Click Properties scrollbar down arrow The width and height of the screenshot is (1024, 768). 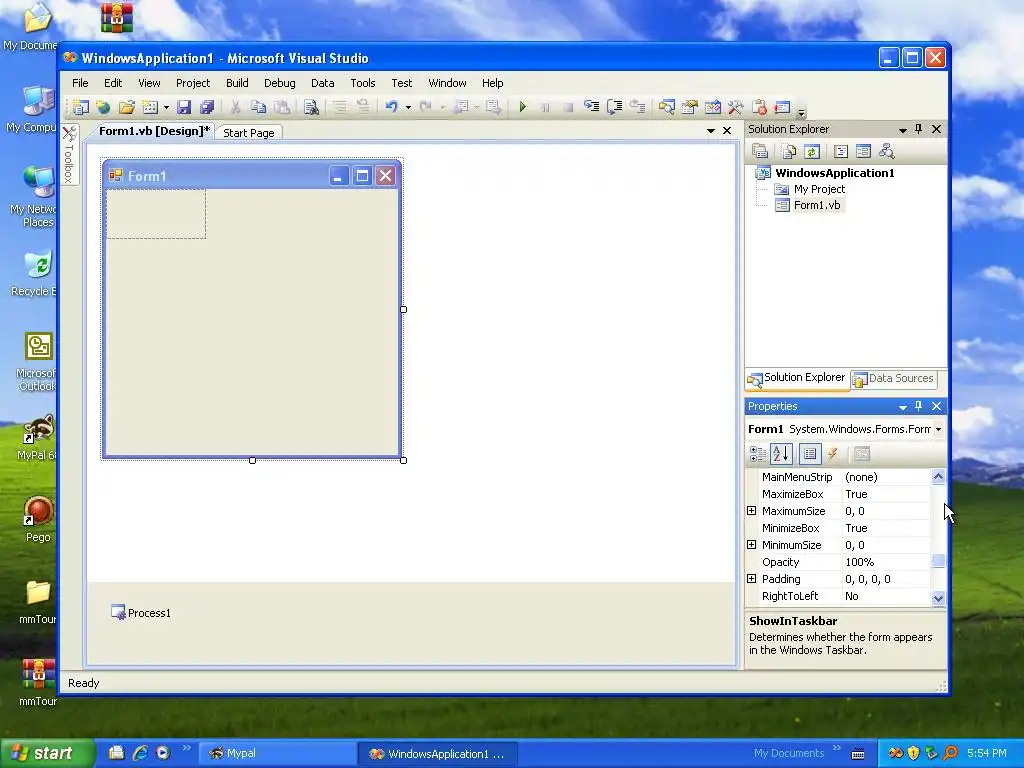click(938, 598)
